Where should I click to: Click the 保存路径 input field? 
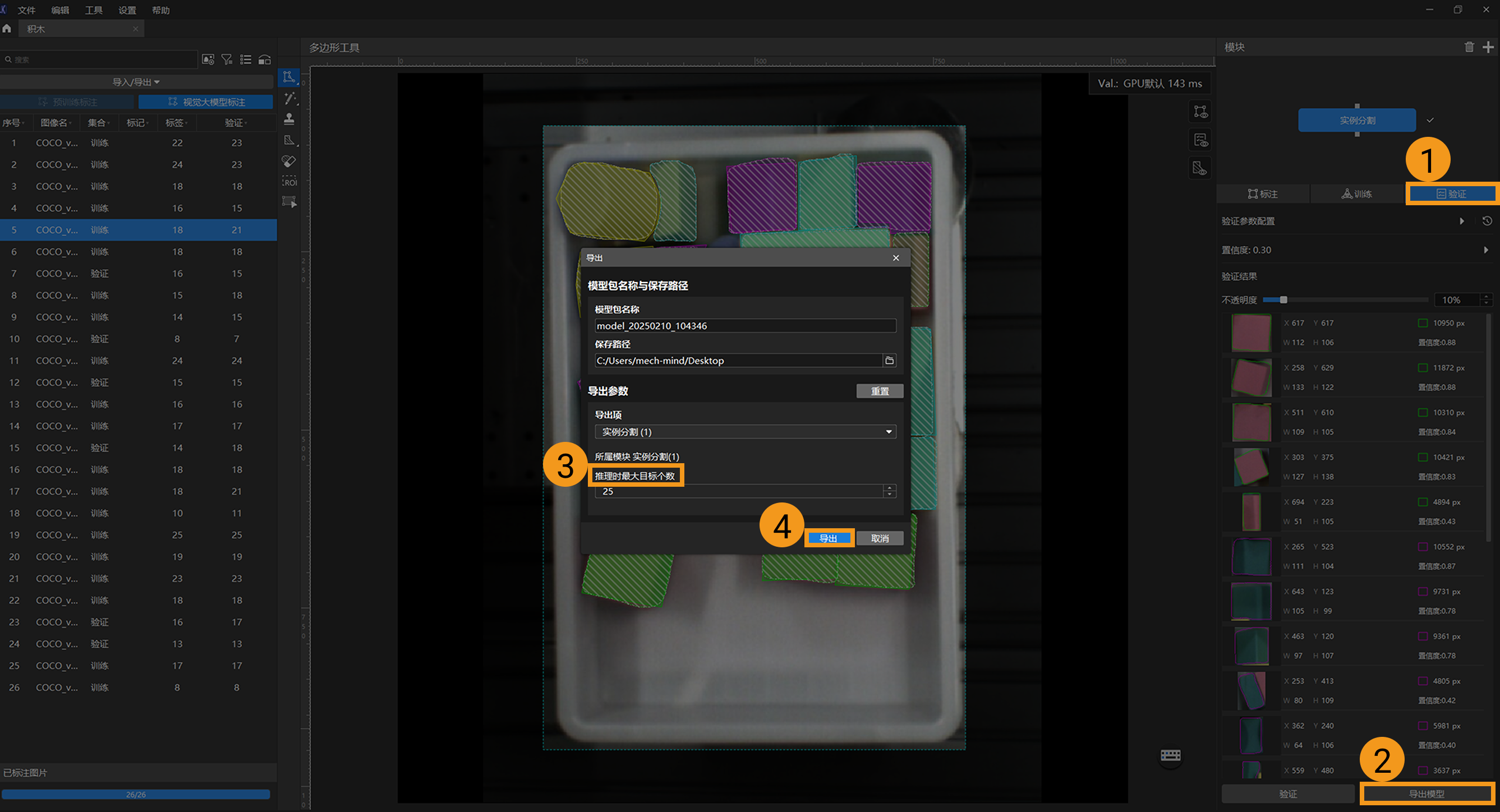(x=738, y=361)
